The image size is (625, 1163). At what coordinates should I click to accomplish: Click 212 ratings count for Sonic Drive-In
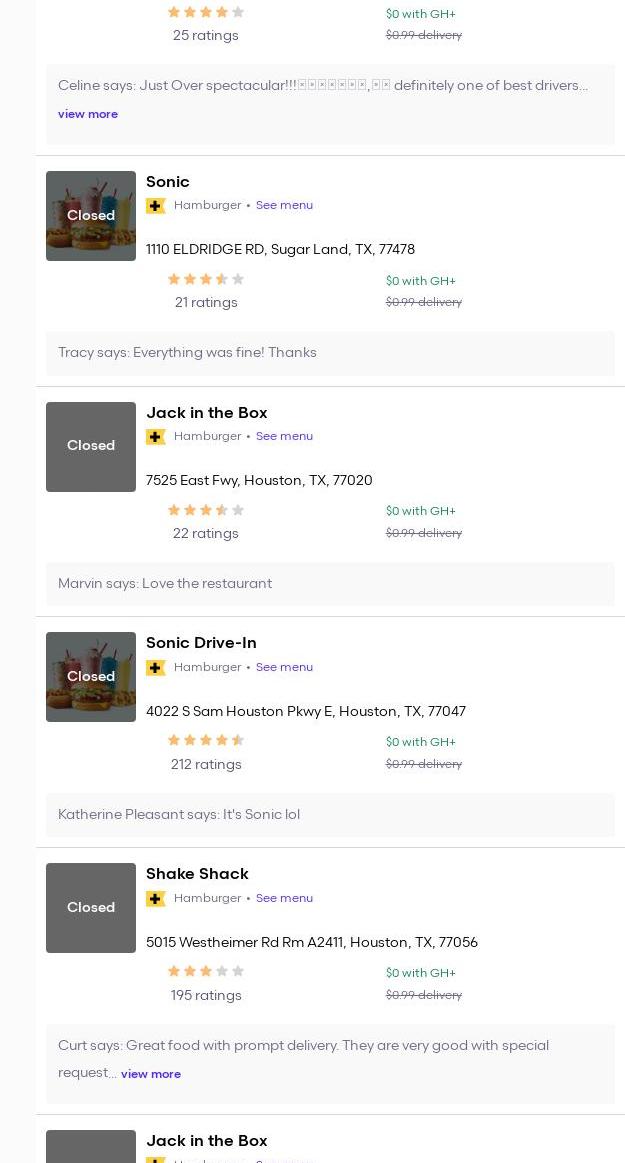(206, 765)
